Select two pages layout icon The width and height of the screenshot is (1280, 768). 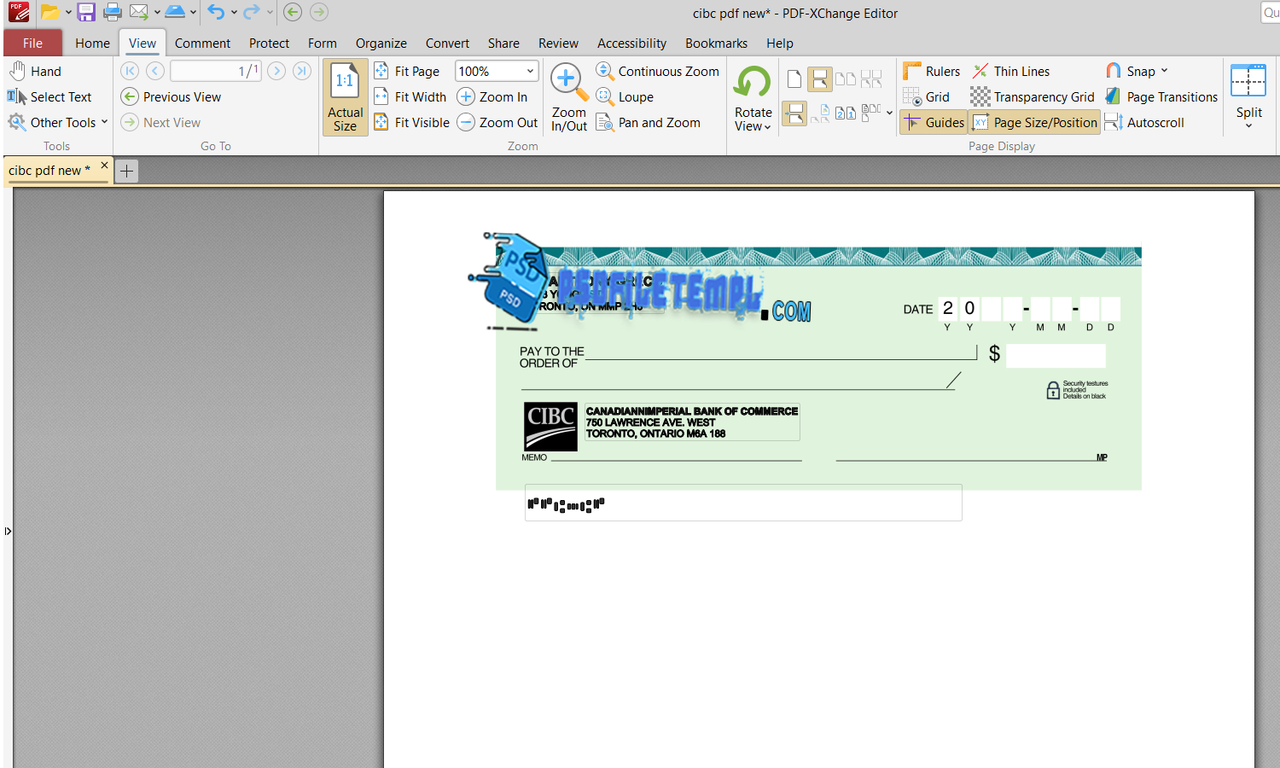click(x=845, y=80)
